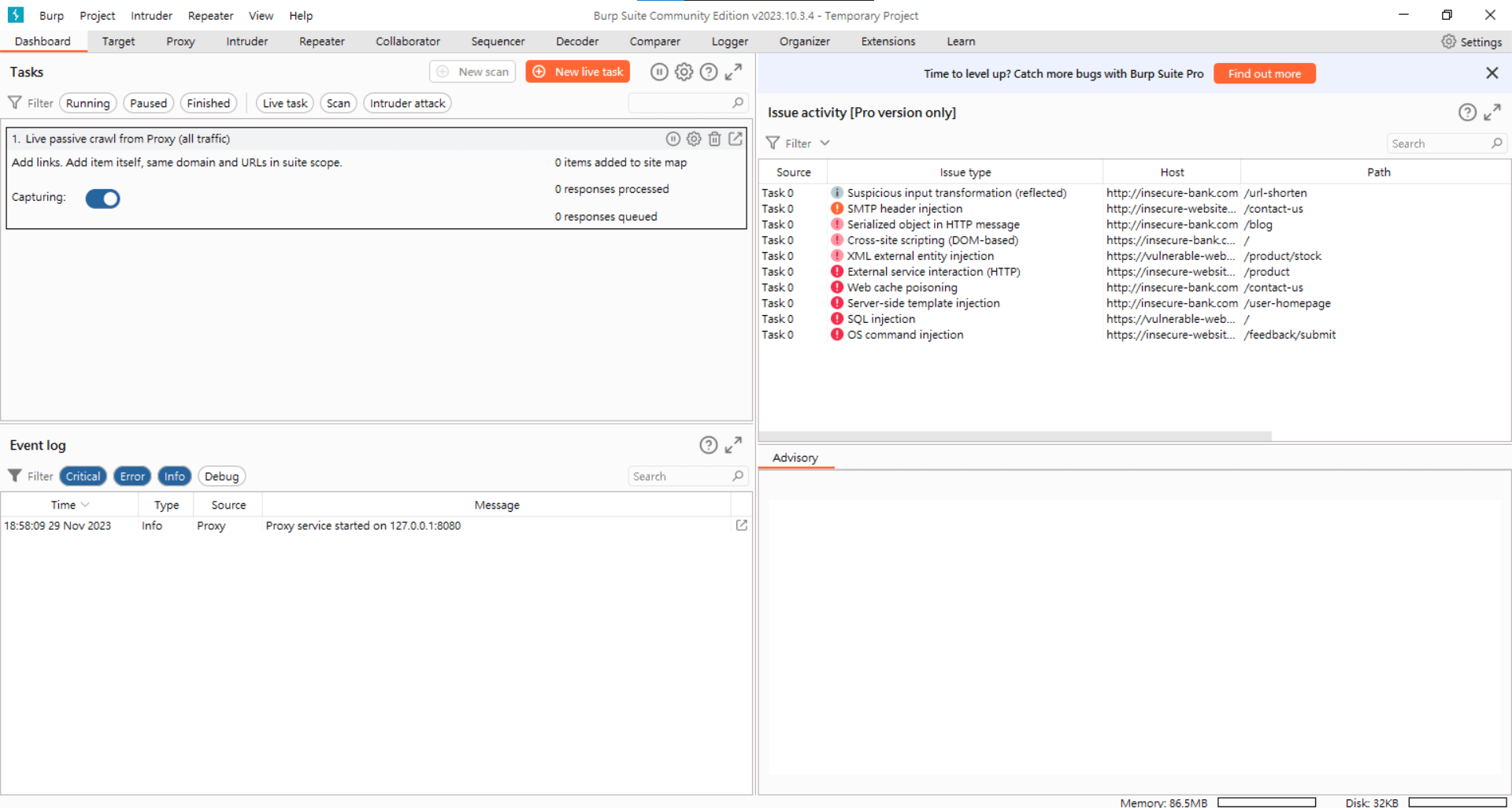Open the Project menu
Screen dimensions: 1512x808
[98, 16]
